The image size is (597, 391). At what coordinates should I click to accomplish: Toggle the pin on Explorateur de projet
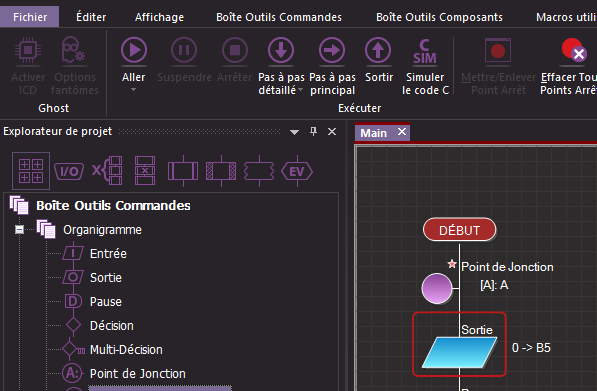point(313,132)
